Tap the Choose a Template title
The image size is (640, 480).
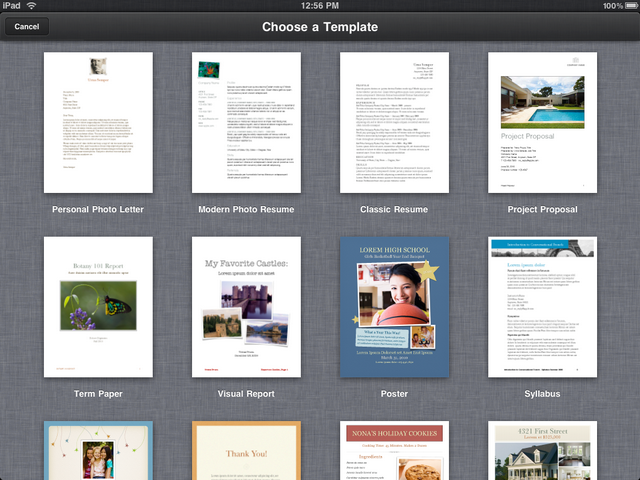[320, 27]
